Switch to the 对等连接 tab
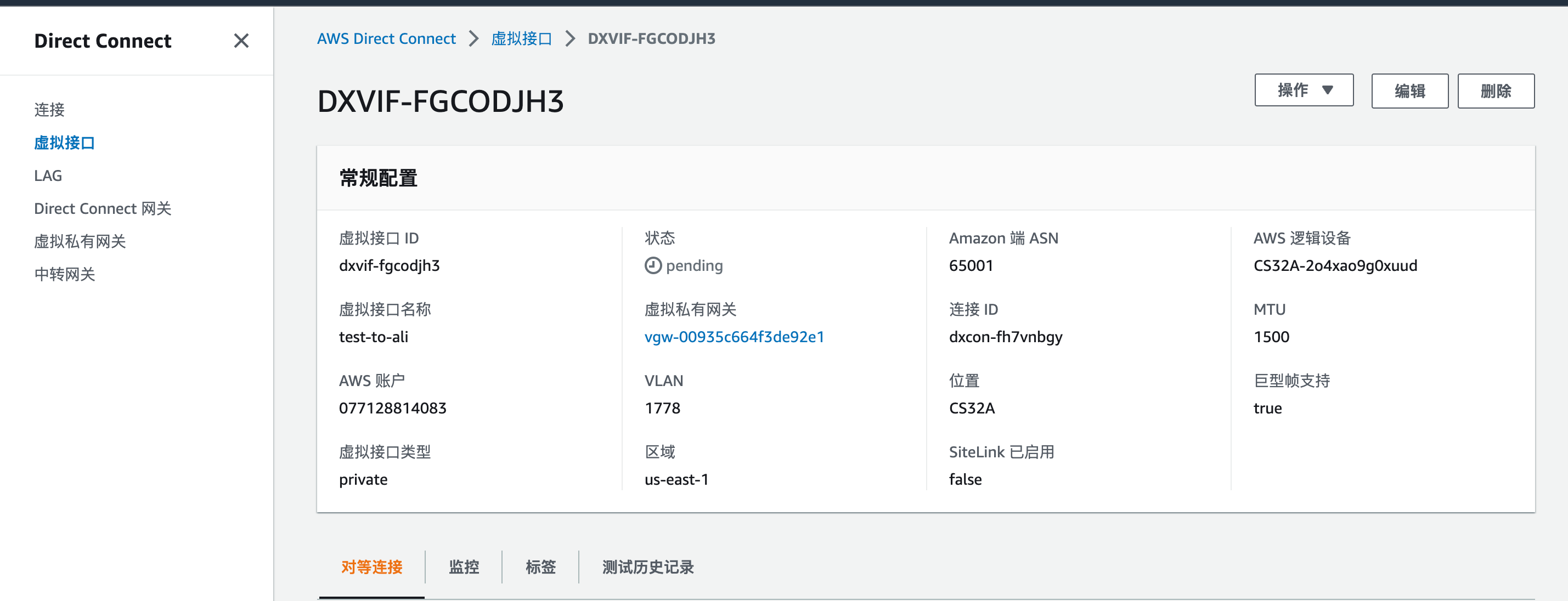The image size is (1568, 601). (x=371, y=567)
